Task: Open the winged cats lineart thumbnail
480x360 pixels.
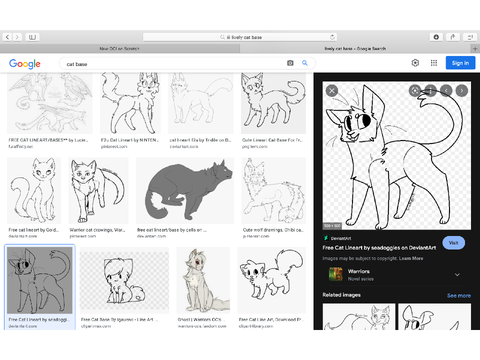Action: (50, 103)
